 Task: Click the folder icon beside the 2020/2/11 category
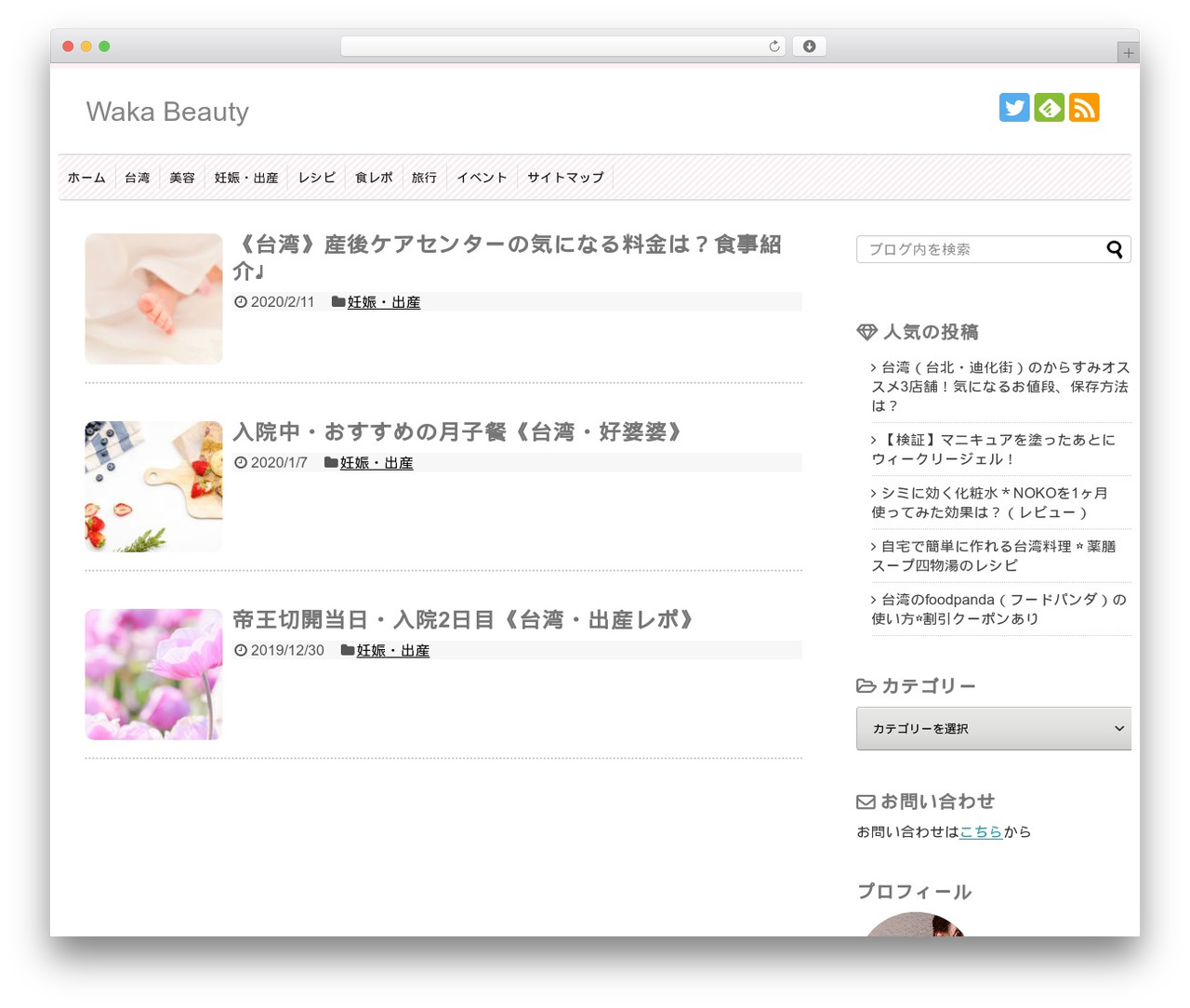click(x=338, y=302)
